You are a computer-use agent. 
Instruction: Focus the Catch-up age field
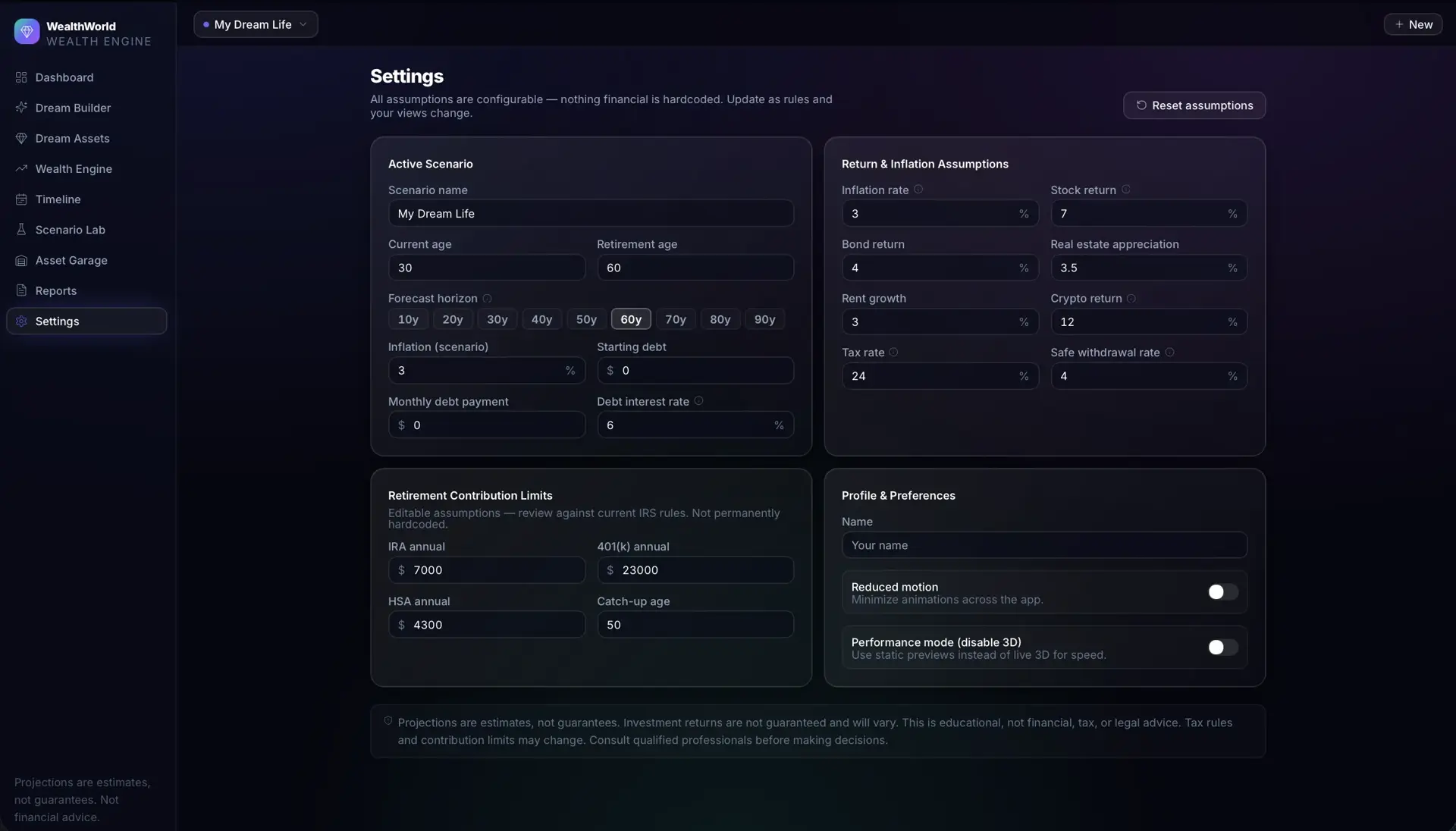[x=695, y=624]
